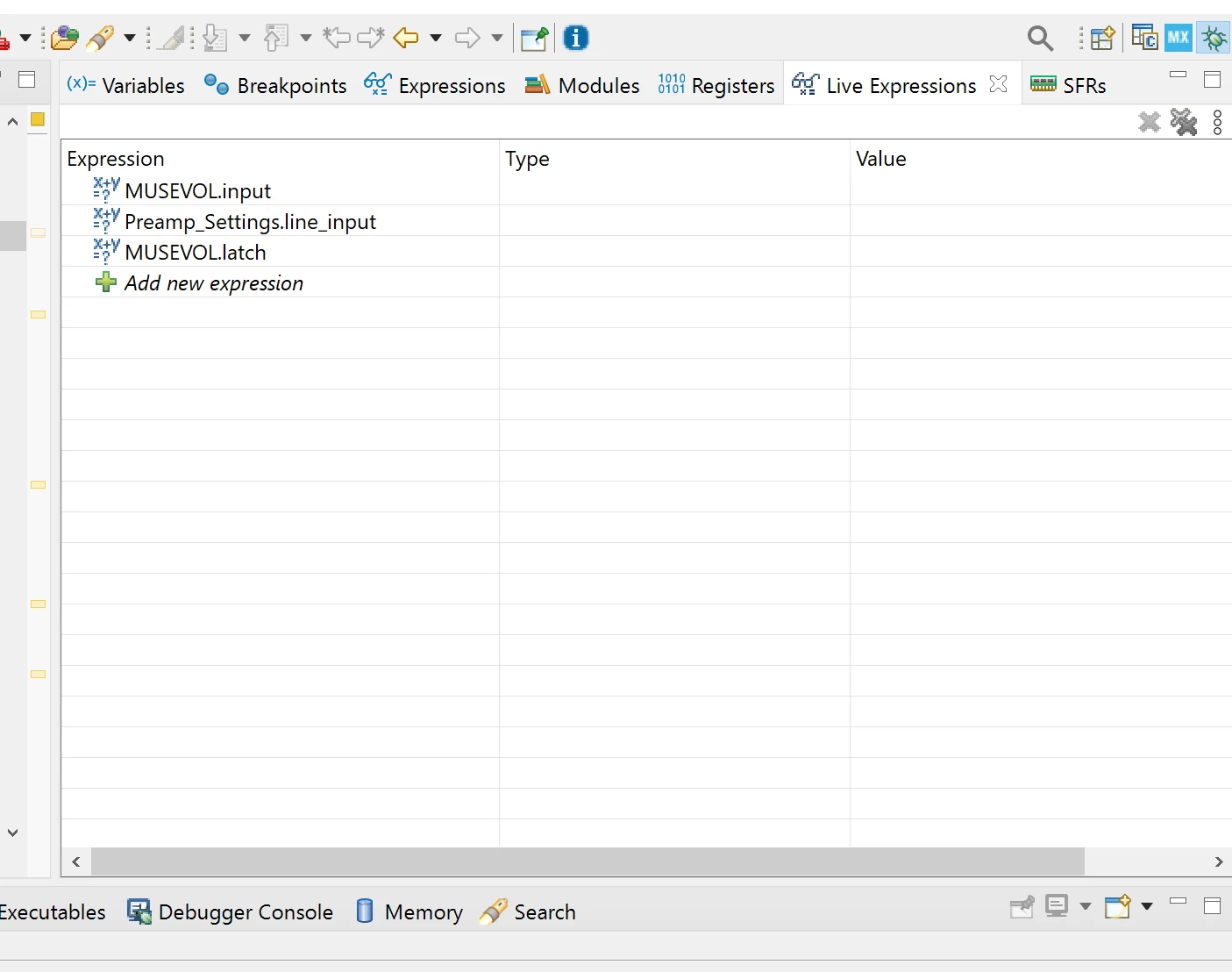This screenshot has height=972, width=1232.
Task: Click the Display Selected Console monitor icon
Action: click(1057, 906)
